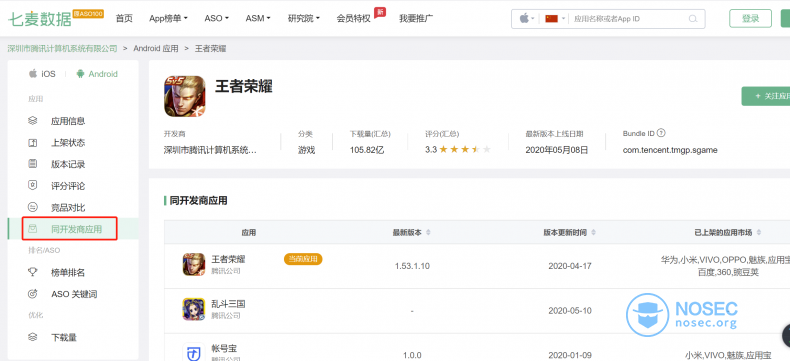This screenshot has width=790, height=361.
Task: Expand the ASM dropdown menu
Action: click(258, 19)
